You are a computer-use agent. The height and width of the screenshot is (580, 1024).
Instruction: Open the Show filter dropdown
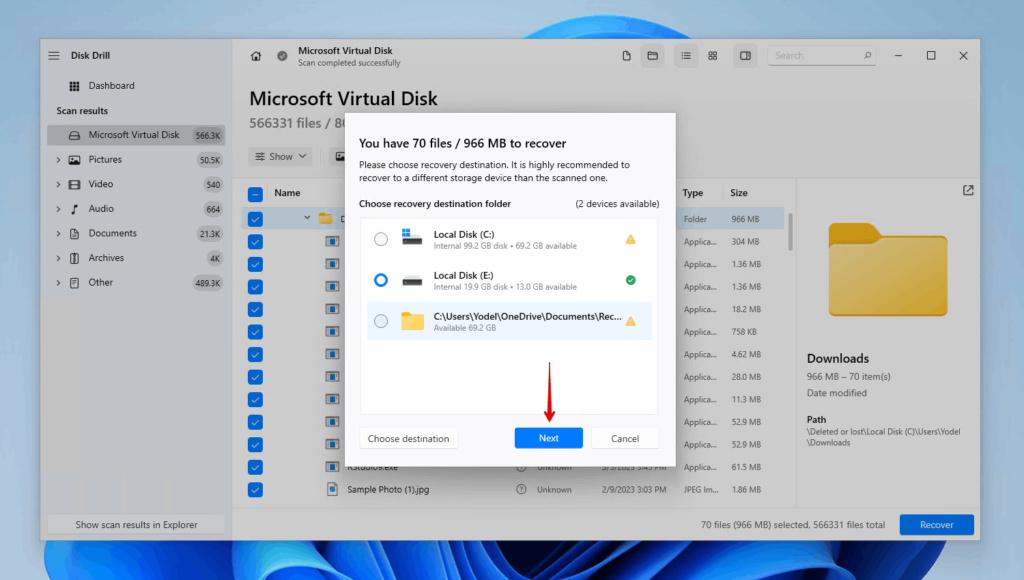point(280,156)
